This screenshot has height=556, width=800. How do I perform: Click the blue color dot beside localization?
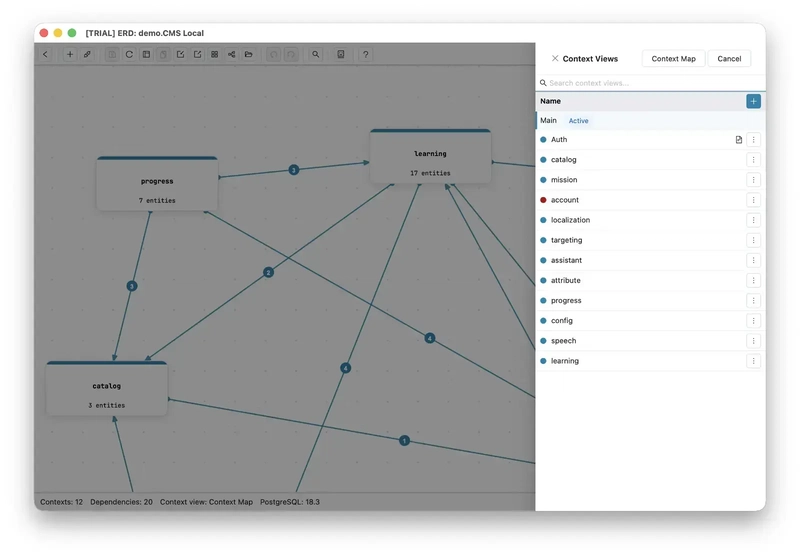(543, 220)
